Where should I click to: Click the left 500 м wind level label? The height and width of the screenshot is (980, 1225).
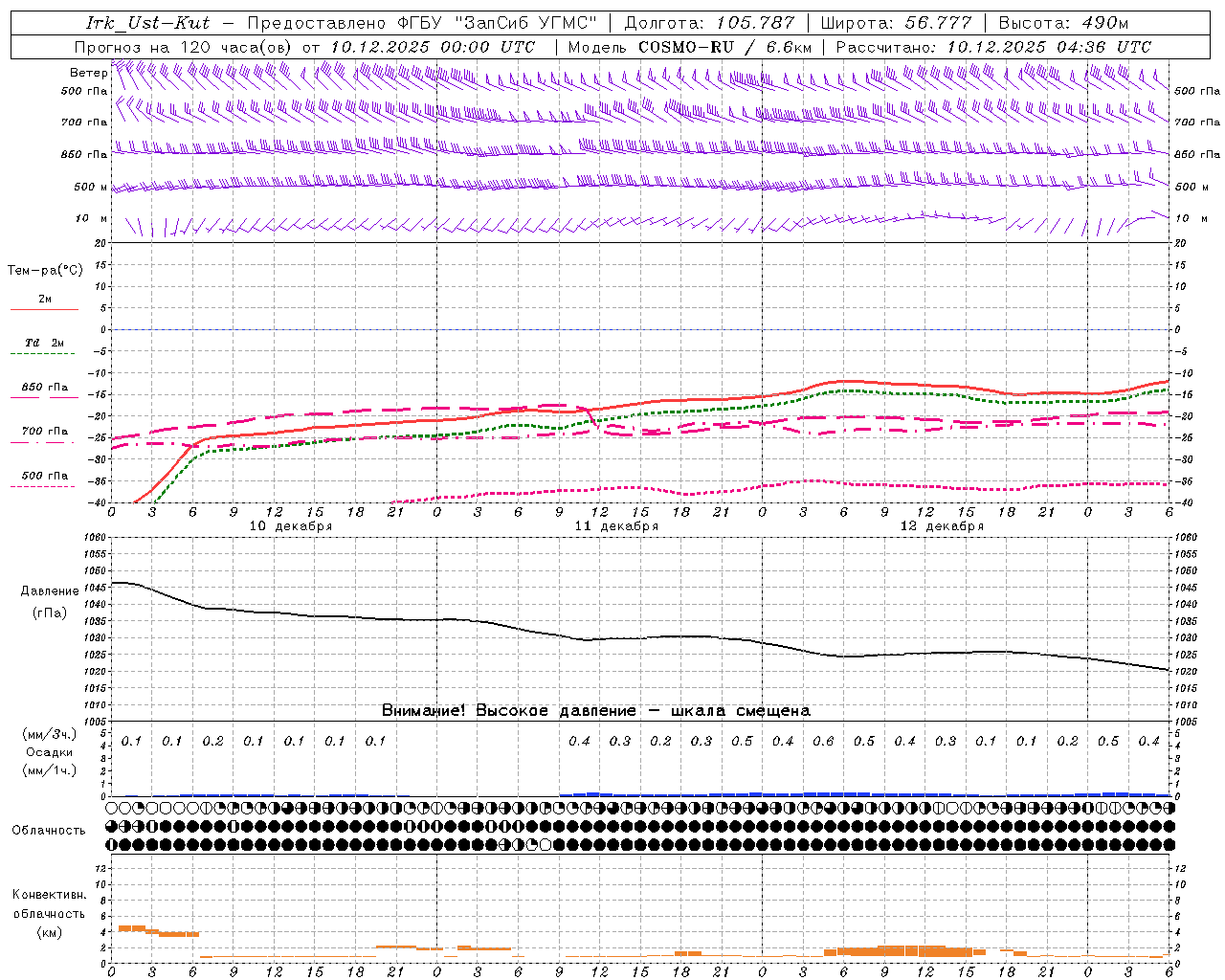[91, 187]
